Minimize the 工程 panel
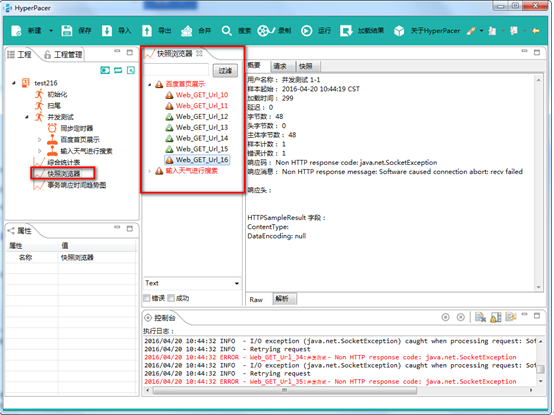Image resolution: width=554 pixels, height=415 pixels. pyautogui.click(x=117, y=52)
